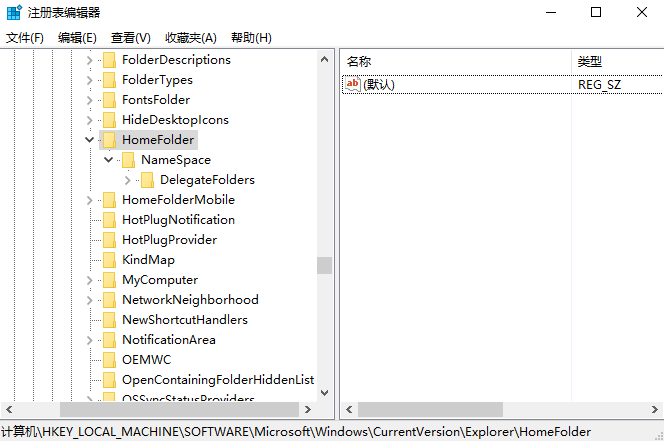Click the tree pane vertical scrollbar thumb
Viewport: 664px width, 441px height.
click(324, 265)
